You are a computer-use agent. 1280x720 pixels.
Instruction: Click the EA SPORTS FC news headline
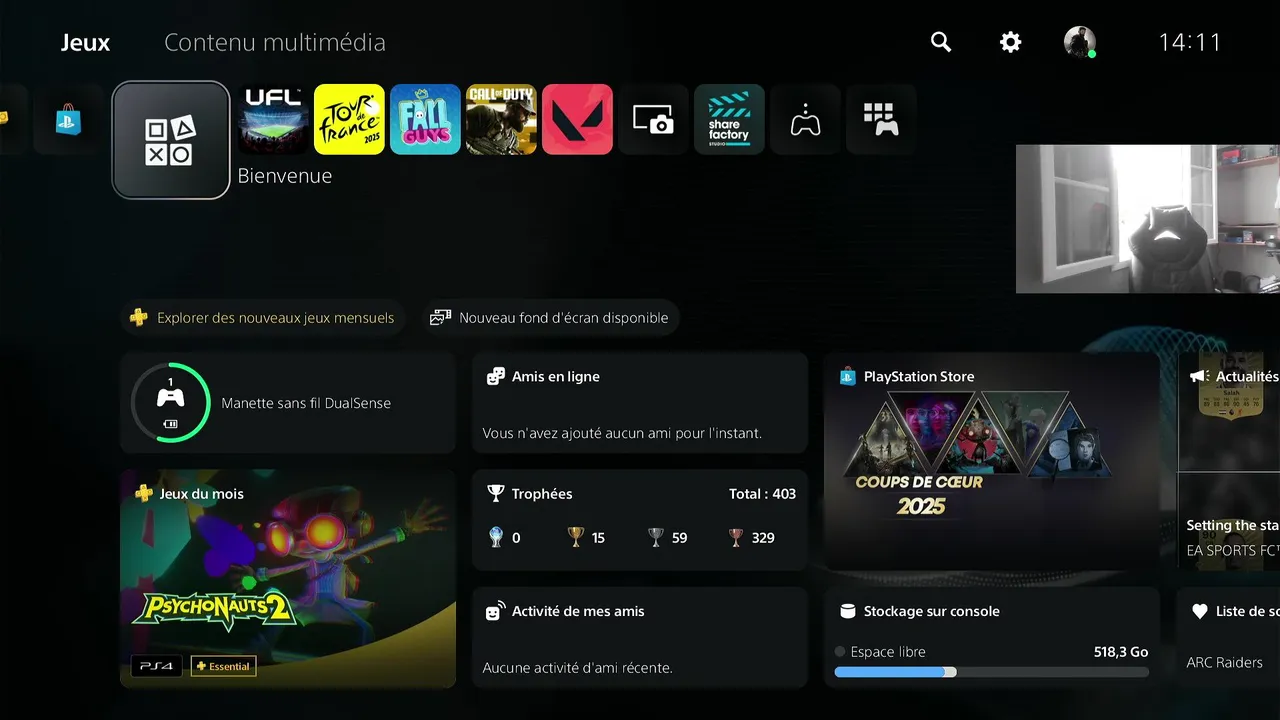coord(1233,537)
